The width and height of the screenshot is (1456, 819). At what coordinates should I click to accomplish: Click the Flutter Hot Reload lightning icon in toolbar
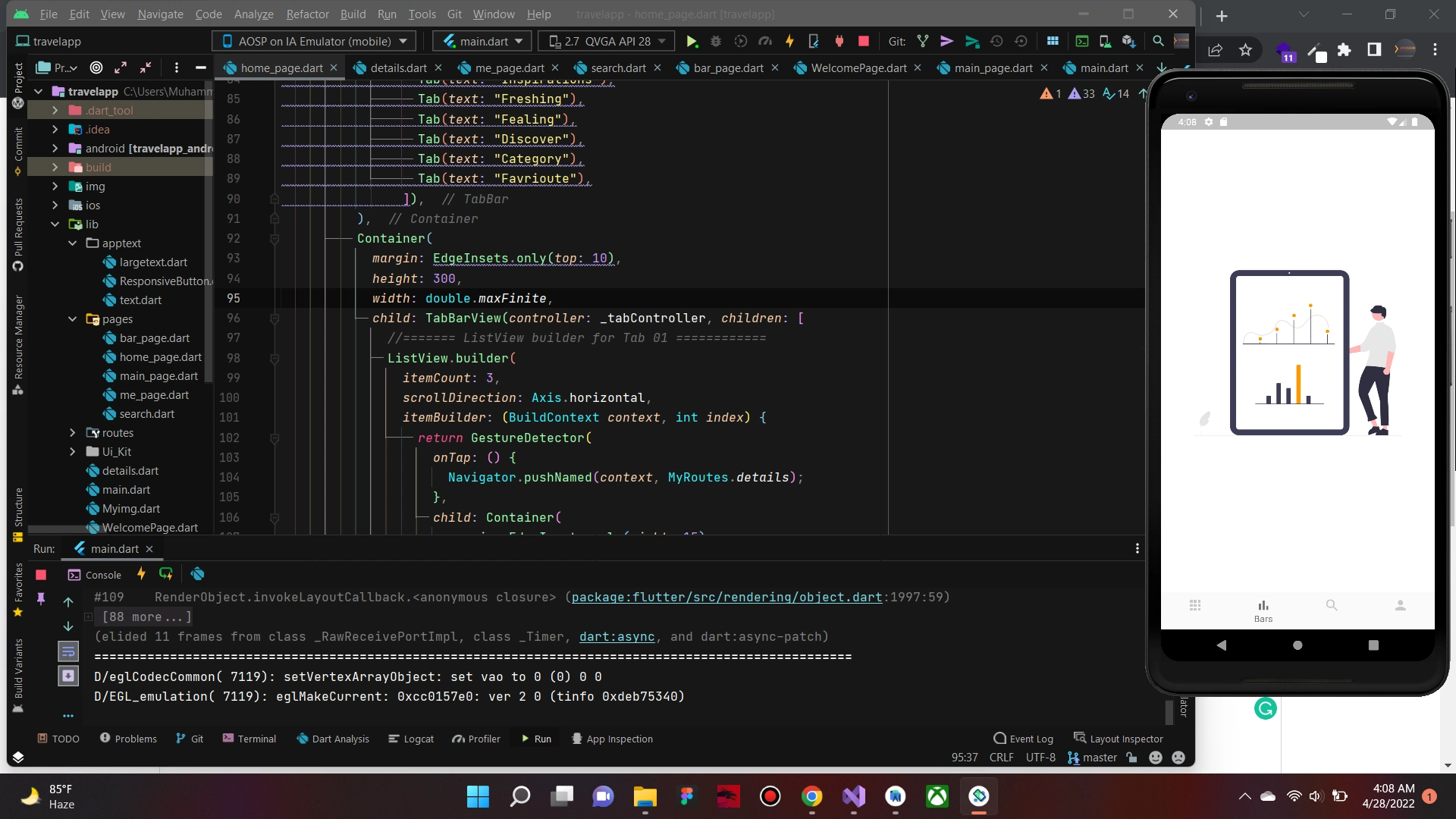click(x=789, y=41)
